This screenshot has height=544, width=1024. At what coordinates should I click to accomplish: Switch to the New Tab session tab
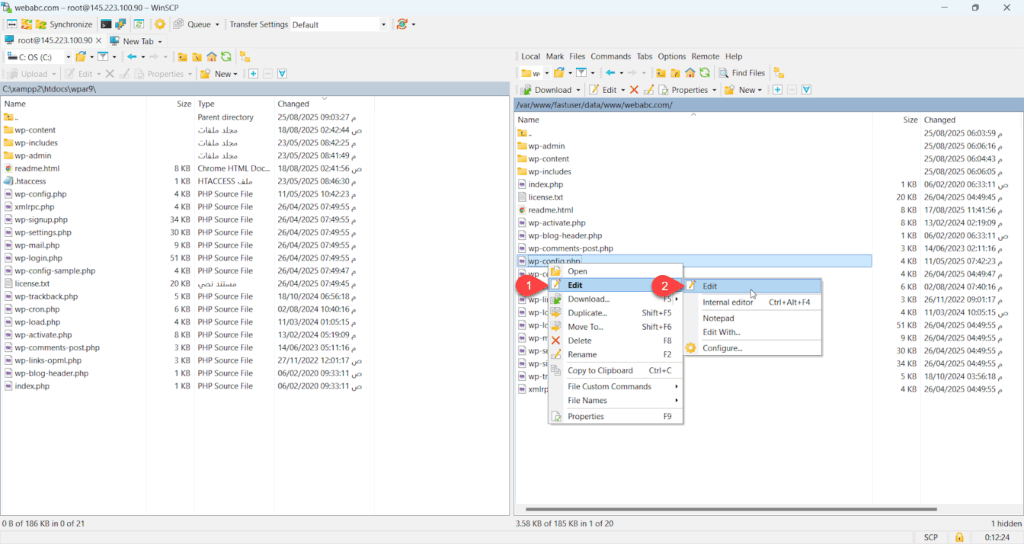pos(137,41)
